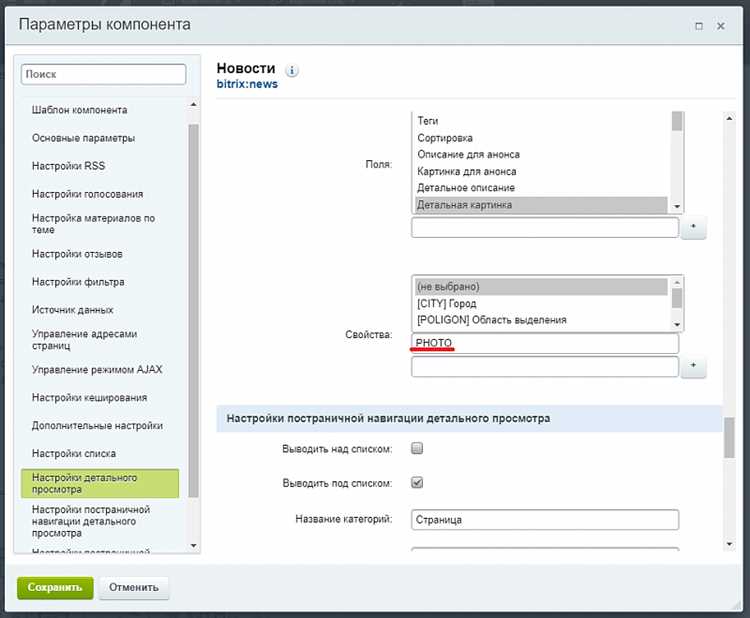Viewport: 750px width, 618px height.
Task: Click the Поиск search field
Action: click(103, 75)
